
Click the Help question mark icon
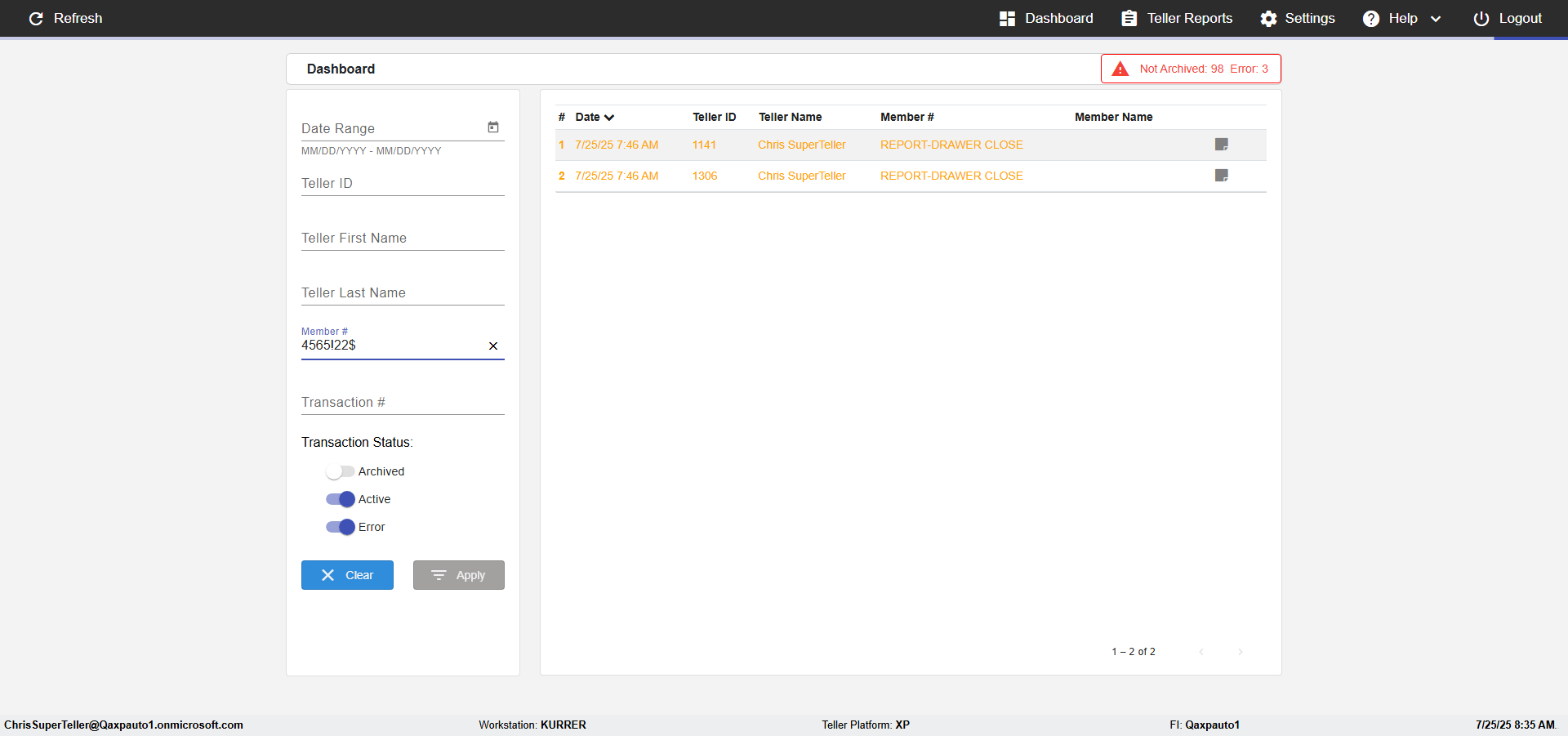coord(1371,19)
